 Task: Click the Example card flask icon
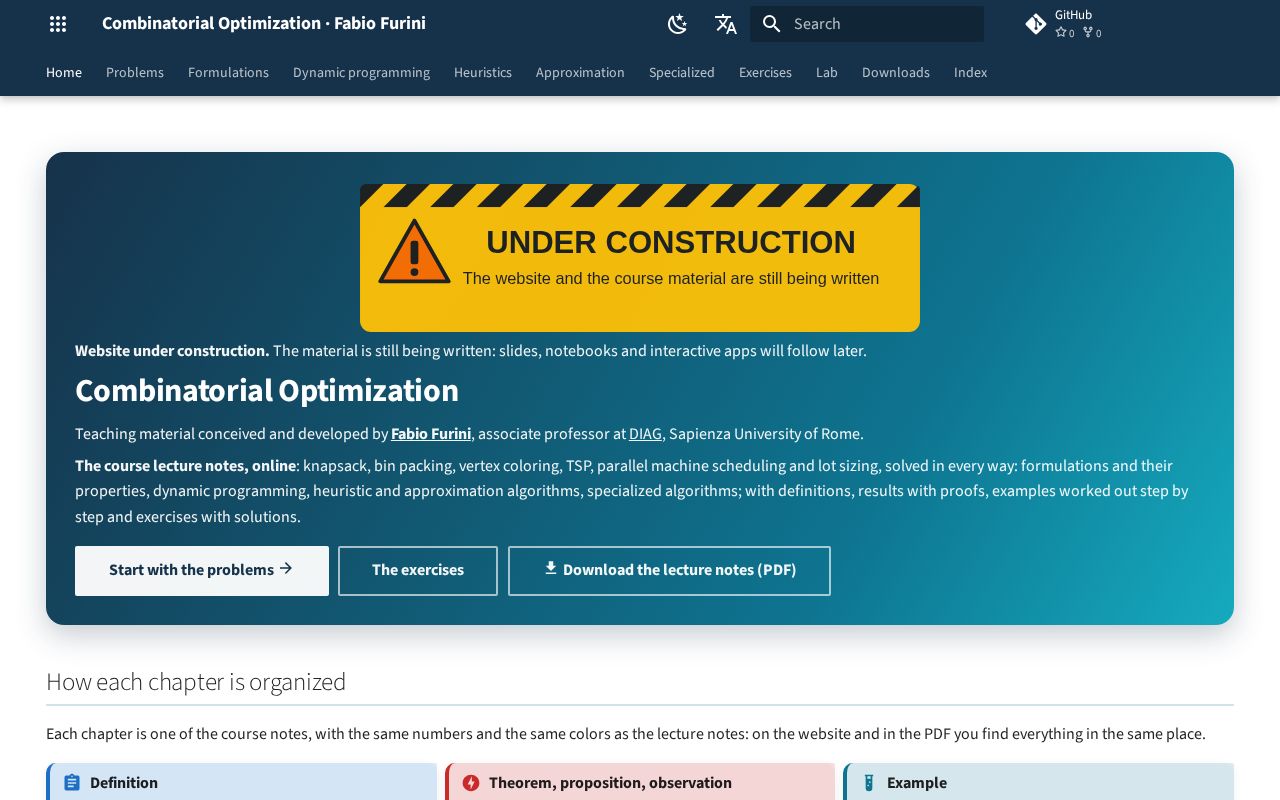coord(869,783)
